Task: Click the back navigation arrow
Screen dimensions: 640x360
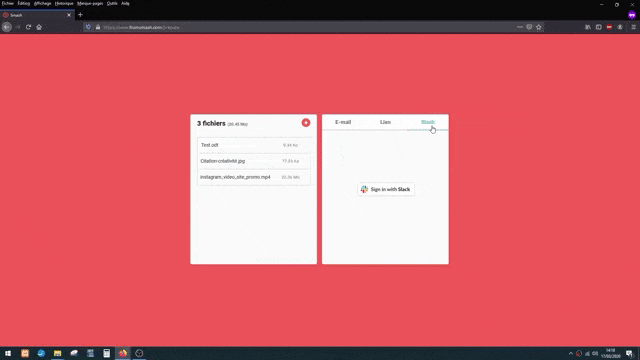Action: 7,27
